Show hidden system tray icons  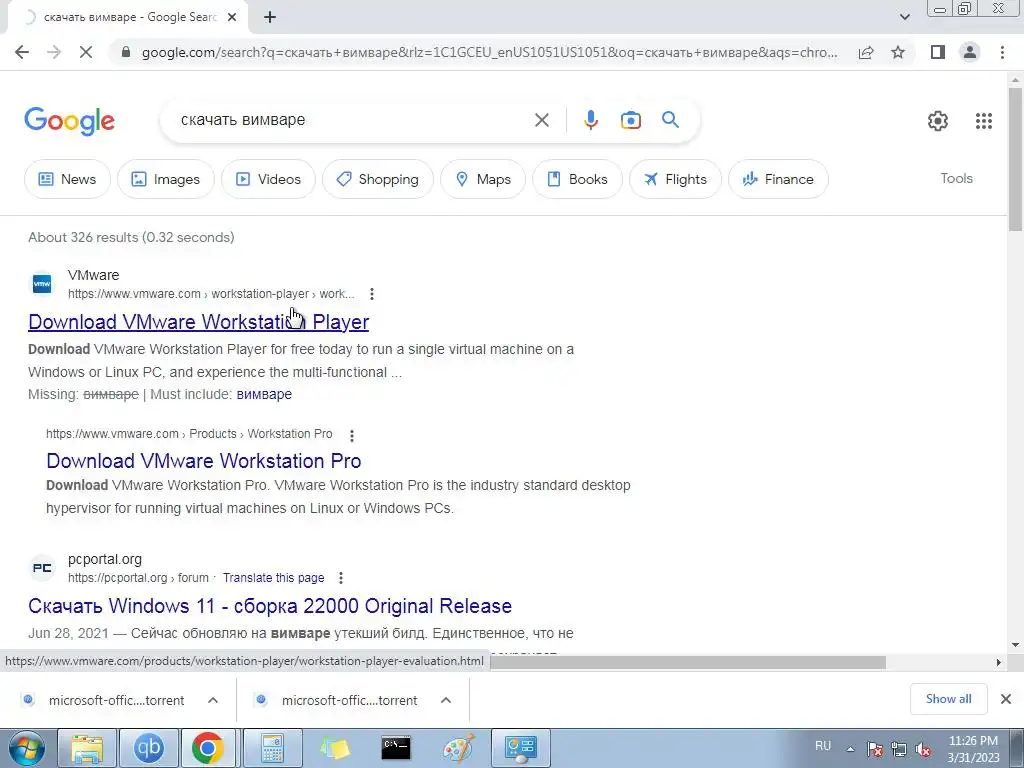850,749
